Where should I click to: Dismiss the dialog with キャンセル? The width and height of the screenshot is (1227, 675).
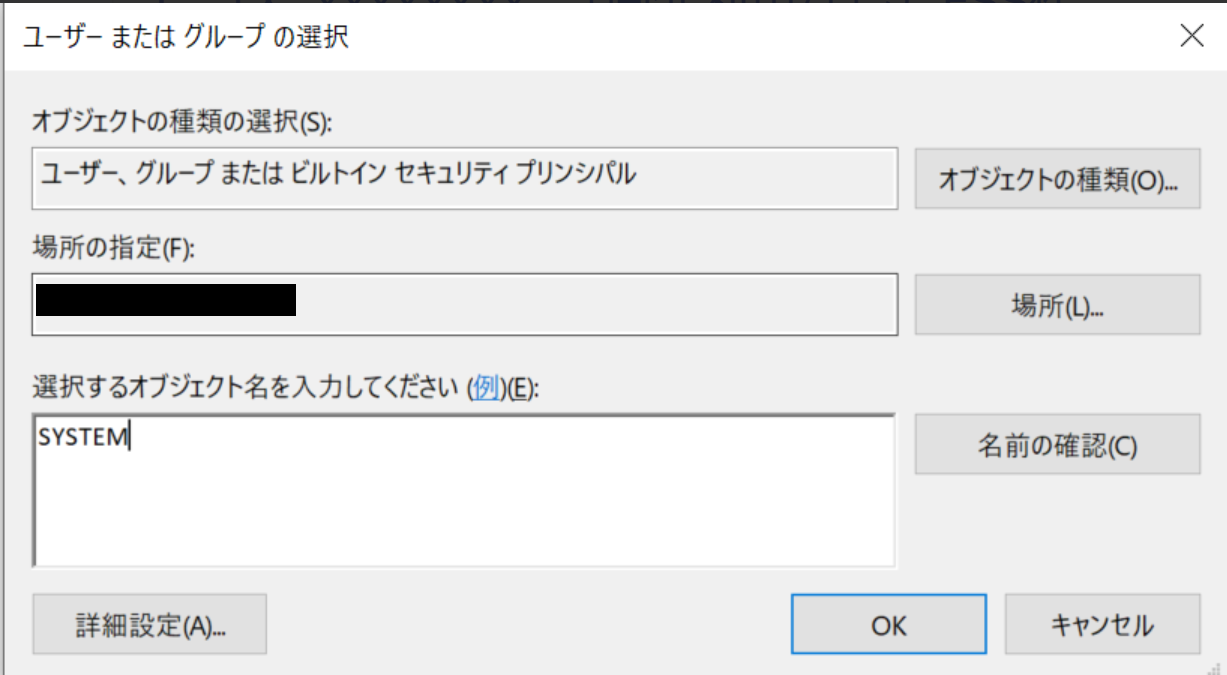(1102, 625)
